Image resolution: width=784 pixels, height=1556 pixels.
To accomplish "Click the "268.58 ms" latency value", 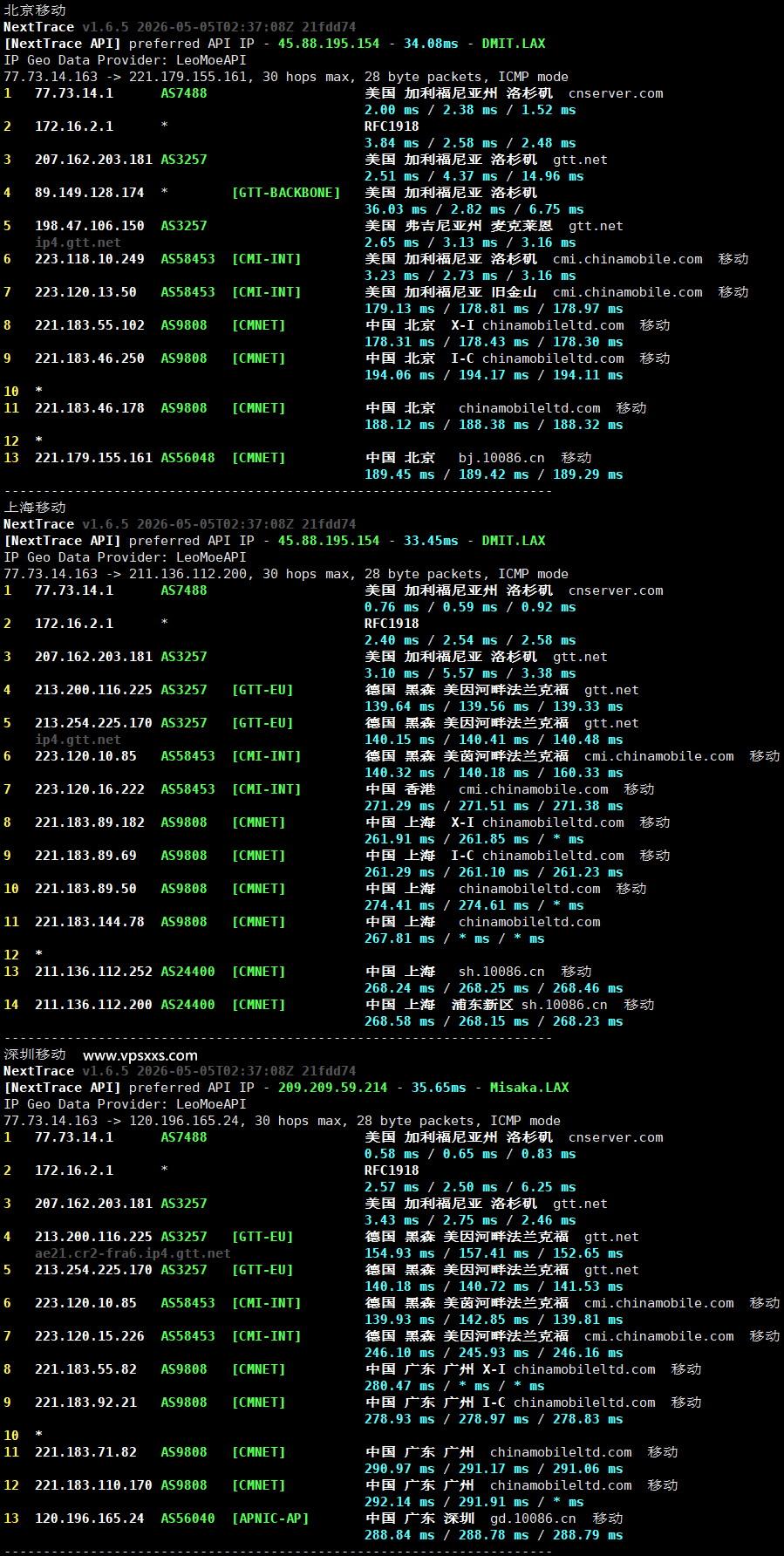I will [399, 1020].
